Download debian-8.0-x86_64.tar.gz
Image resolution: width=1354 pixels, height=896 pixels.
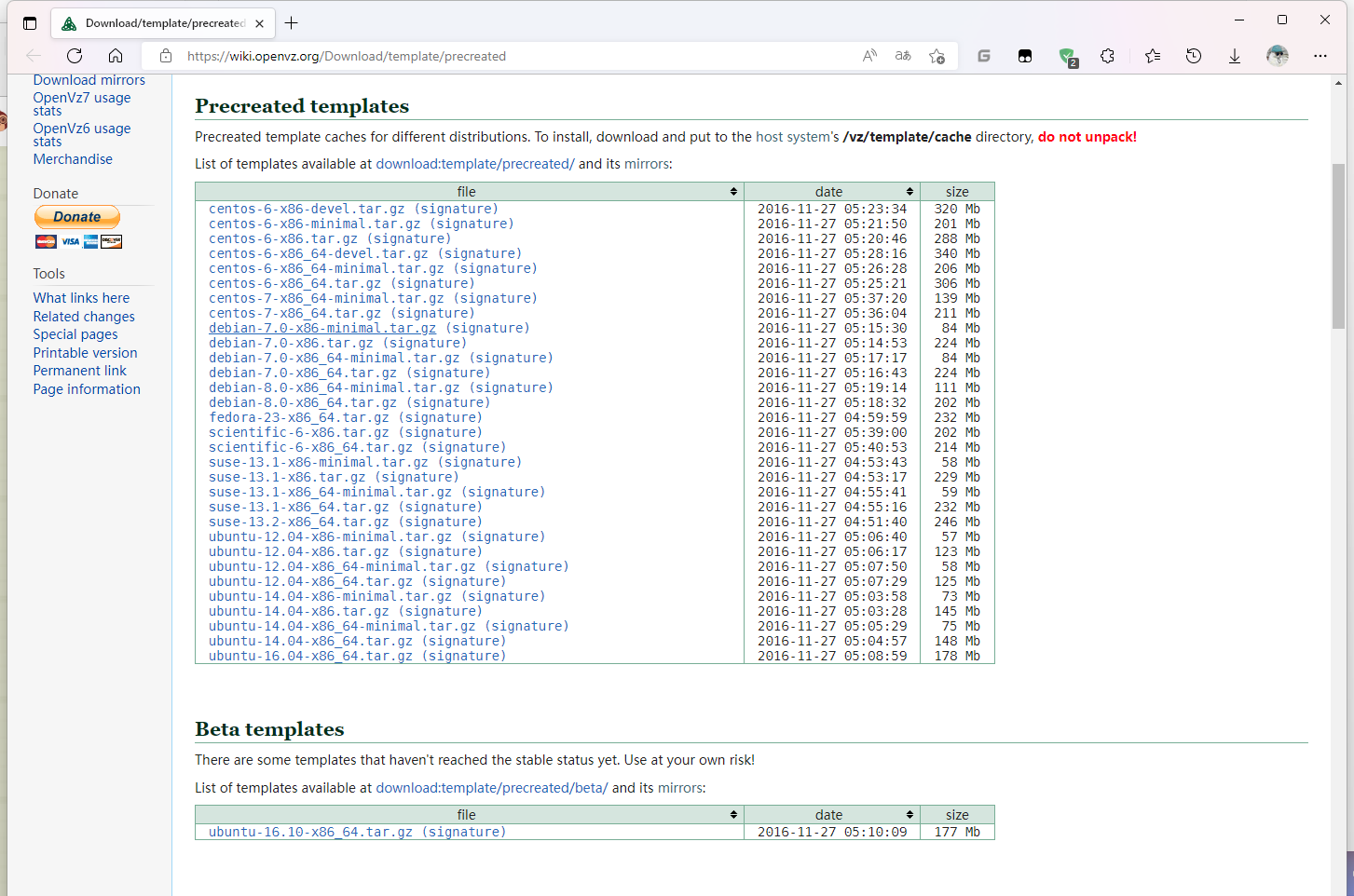click(x=303, y=402)
